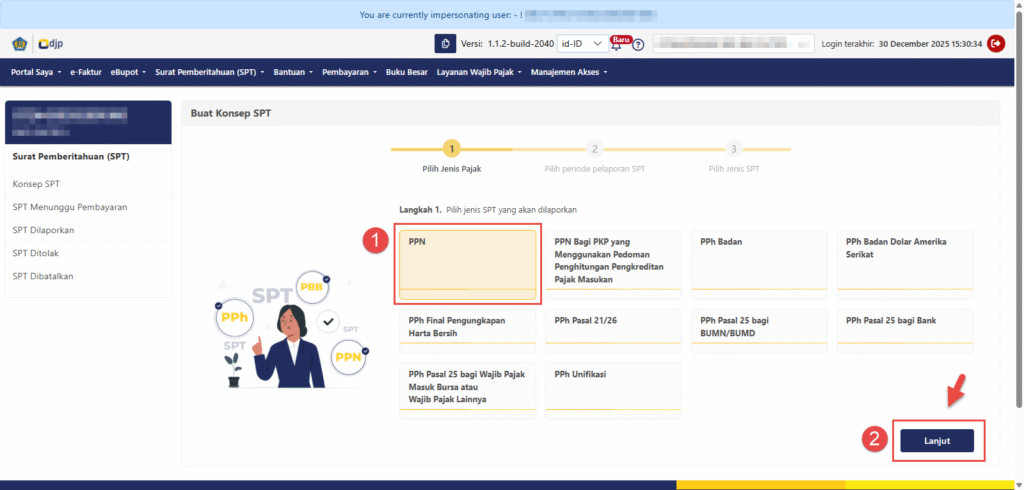Image resolution: width=1024 pixels, height=490 pixels.
Task: Open the Buku Besar menu item
Action: (x=407, y=72)
